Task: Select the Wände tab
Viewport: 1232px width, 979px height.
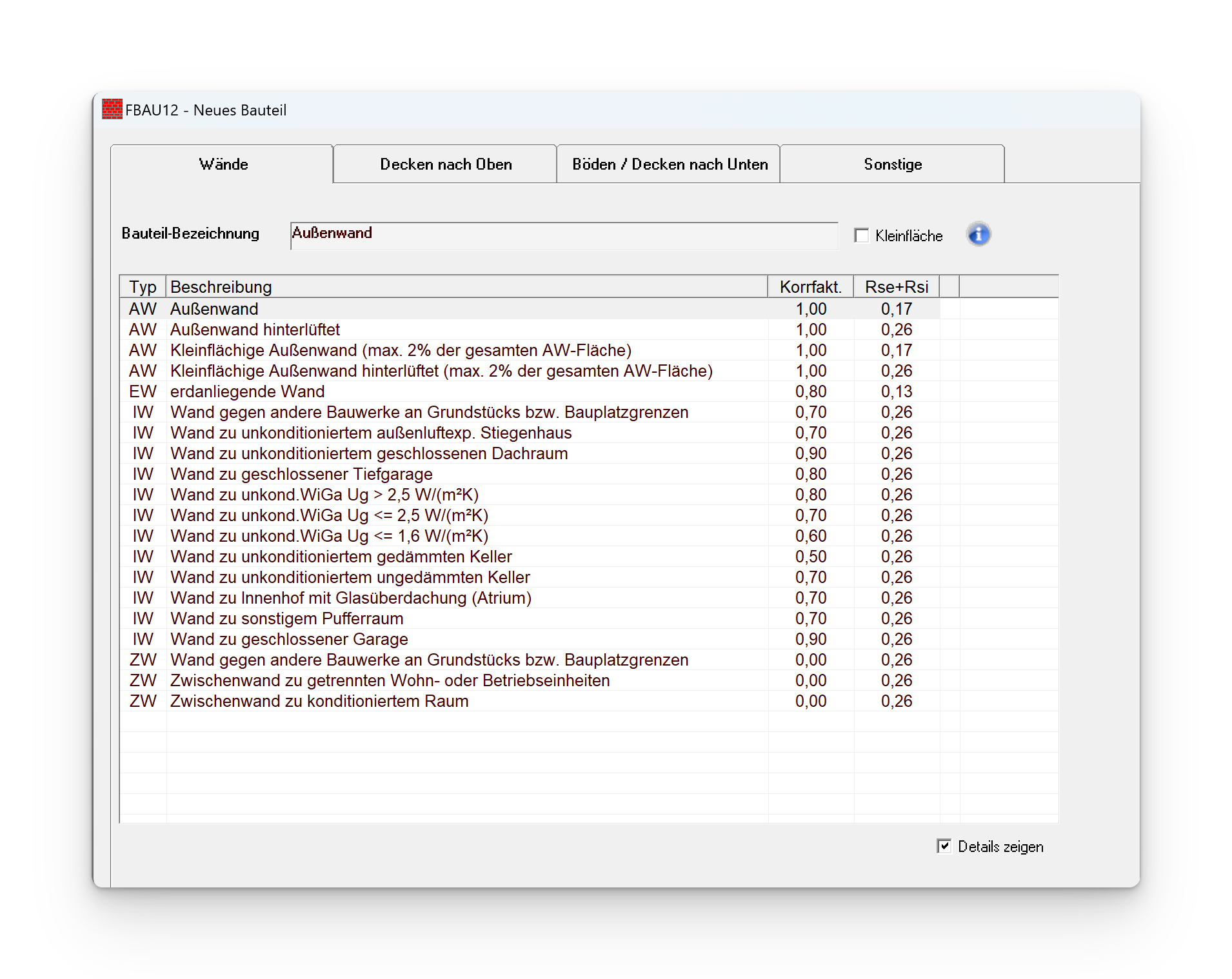Action: coord(223,164)
